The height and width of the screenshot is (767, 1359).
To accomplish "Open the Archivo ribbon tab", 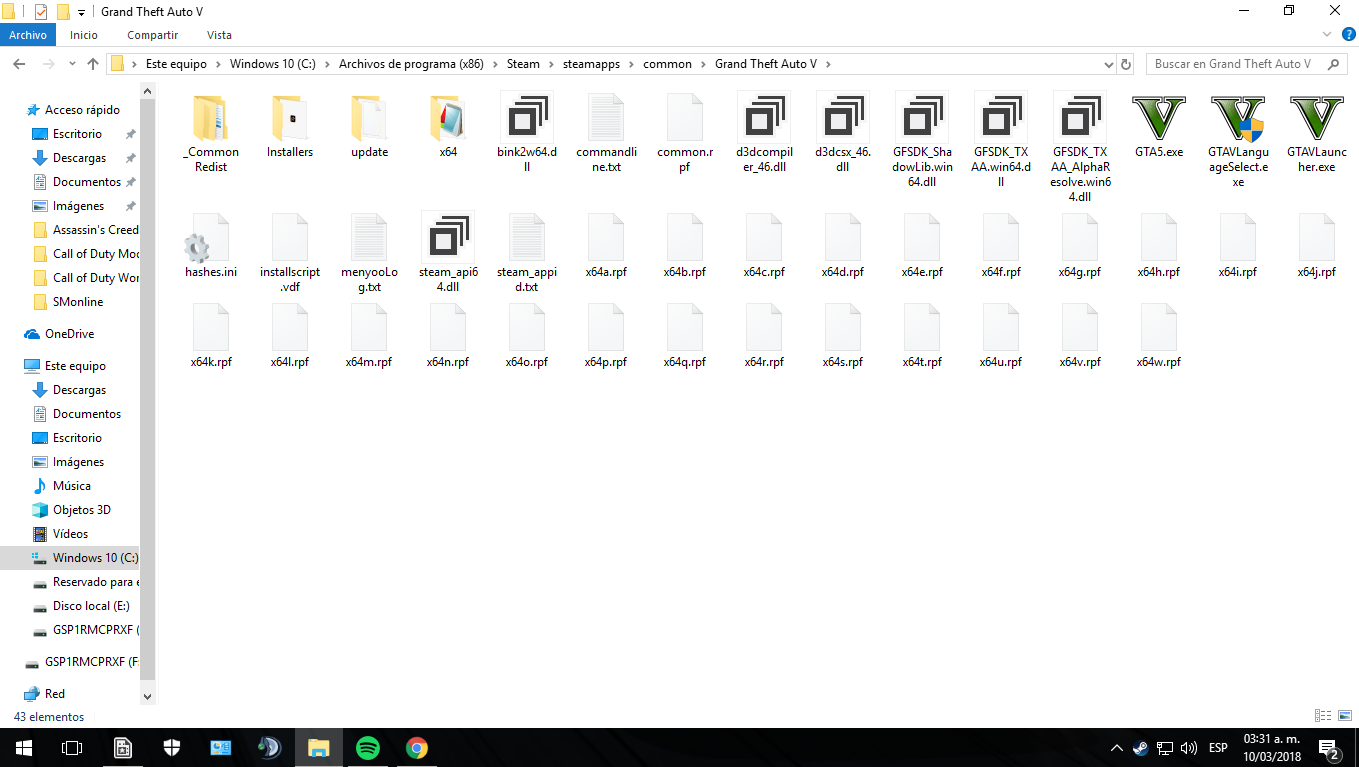I will 28,35.
